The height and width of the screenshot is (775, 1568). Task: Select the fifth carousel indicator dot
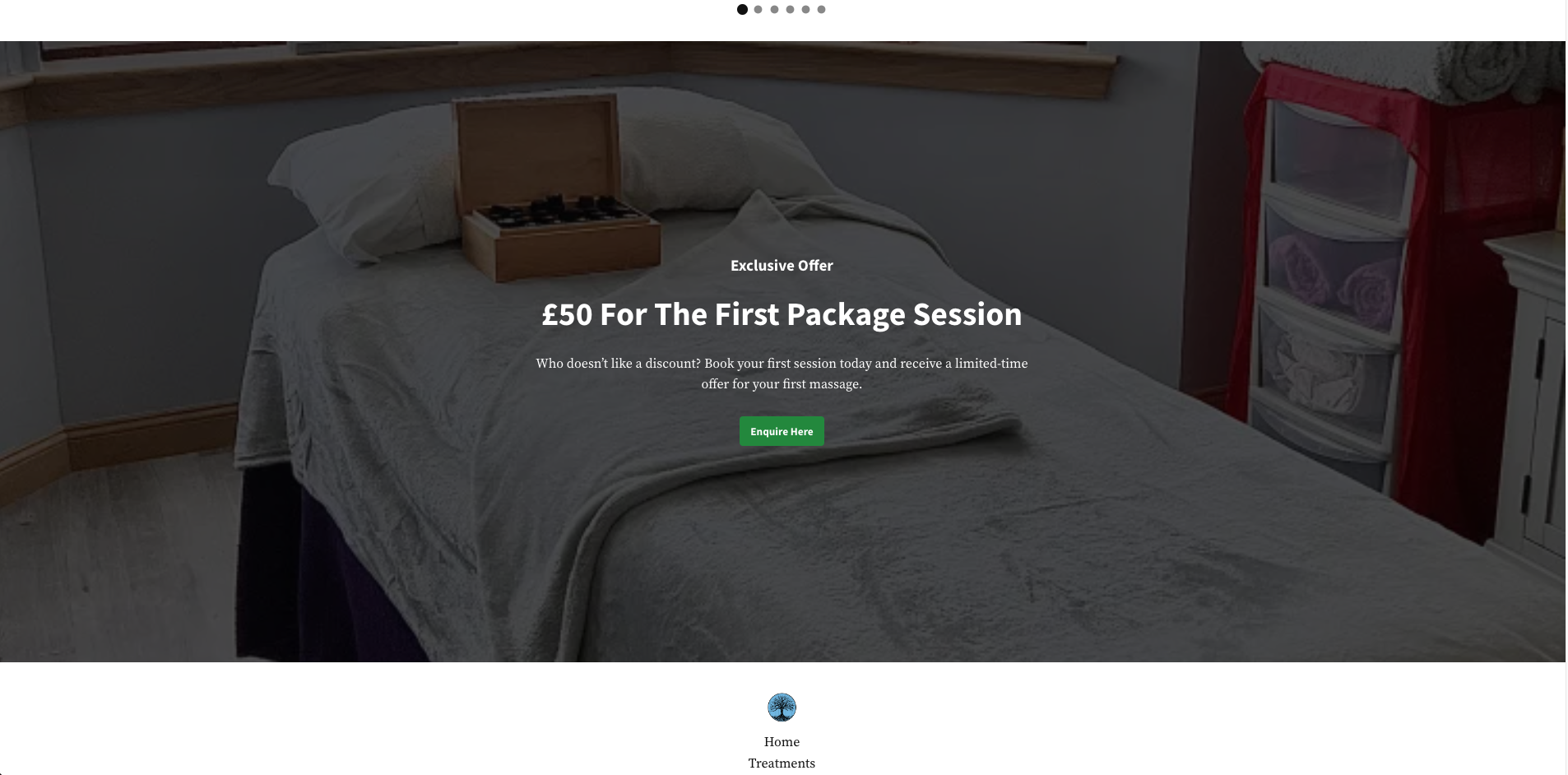[805, 10]
